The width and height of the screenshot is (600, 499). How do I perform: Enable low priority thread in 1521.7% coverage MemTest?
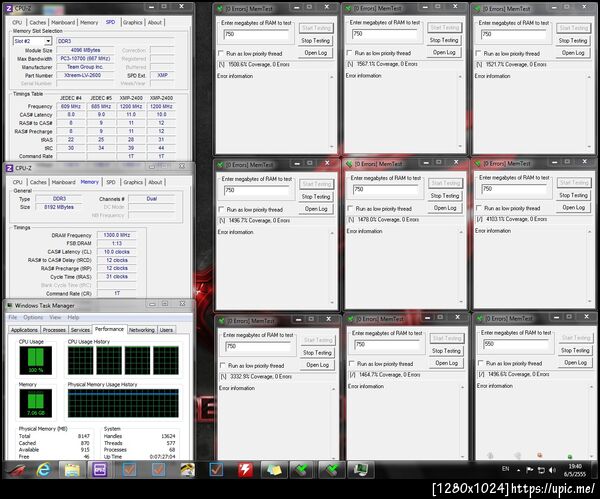click(478, 53)
